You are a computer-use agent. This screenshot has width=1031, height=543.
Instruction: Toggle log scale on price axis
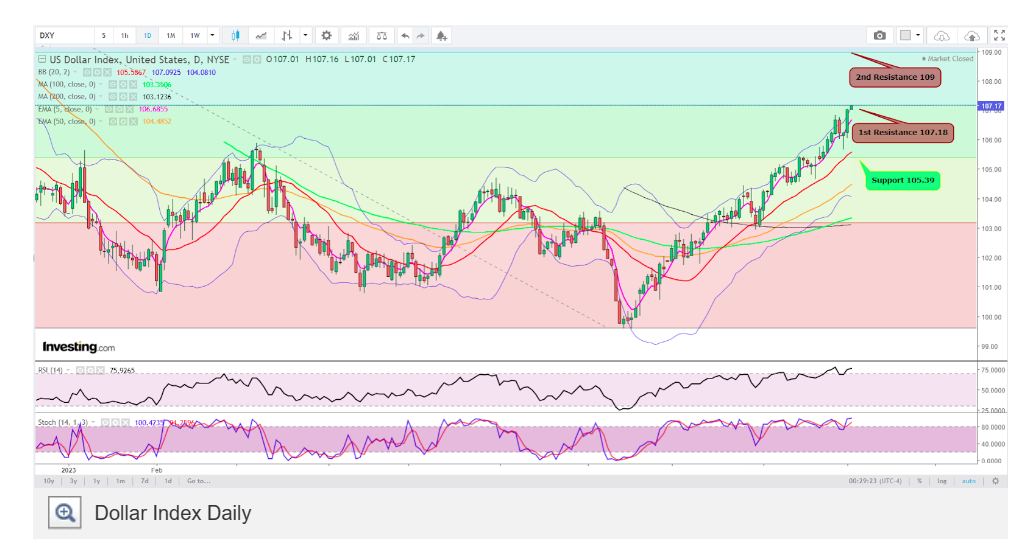click(942, 481)
